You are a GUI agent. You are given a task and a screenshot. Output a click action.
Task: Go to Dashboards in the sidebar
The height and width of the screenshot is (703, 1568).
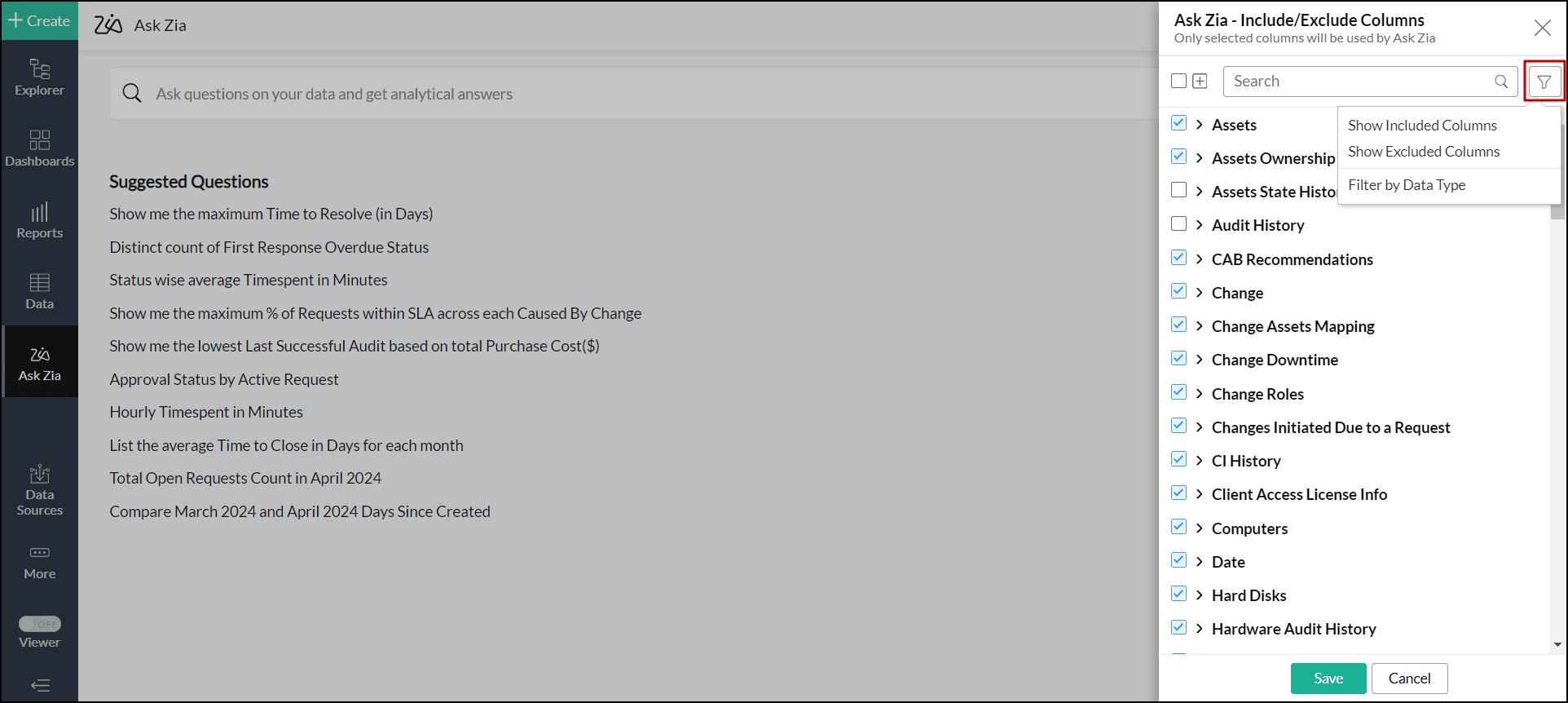click(x=39, y=148)
